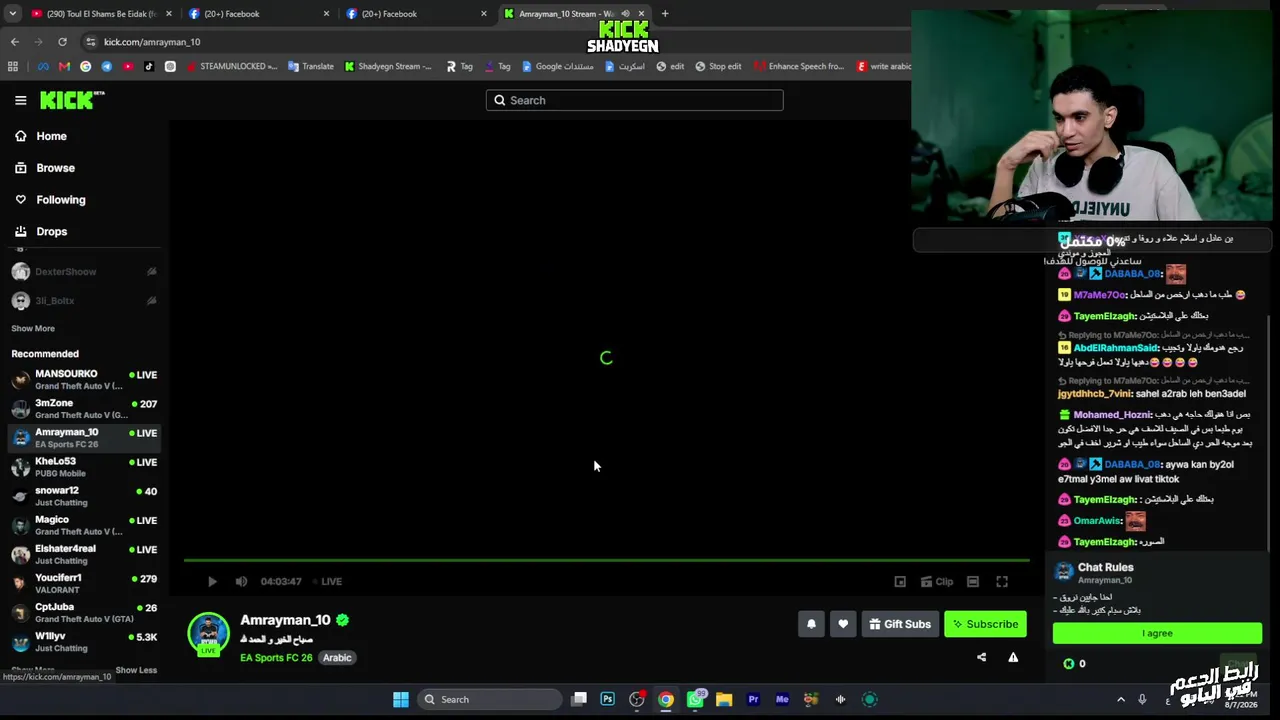The width and height of the screenshot is (1280, 720).
Task: Open 3mZone recommended channel
Action: [84, 409]
